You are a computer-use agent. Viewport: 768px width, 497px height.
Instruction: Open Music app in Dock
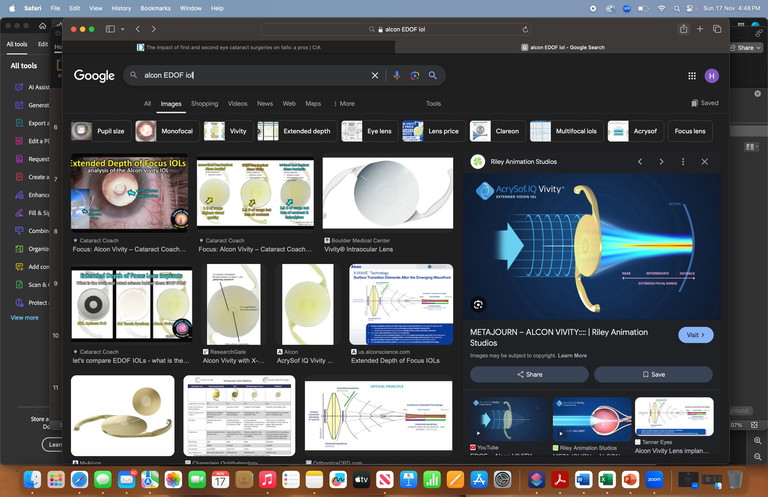click(267, 479)
